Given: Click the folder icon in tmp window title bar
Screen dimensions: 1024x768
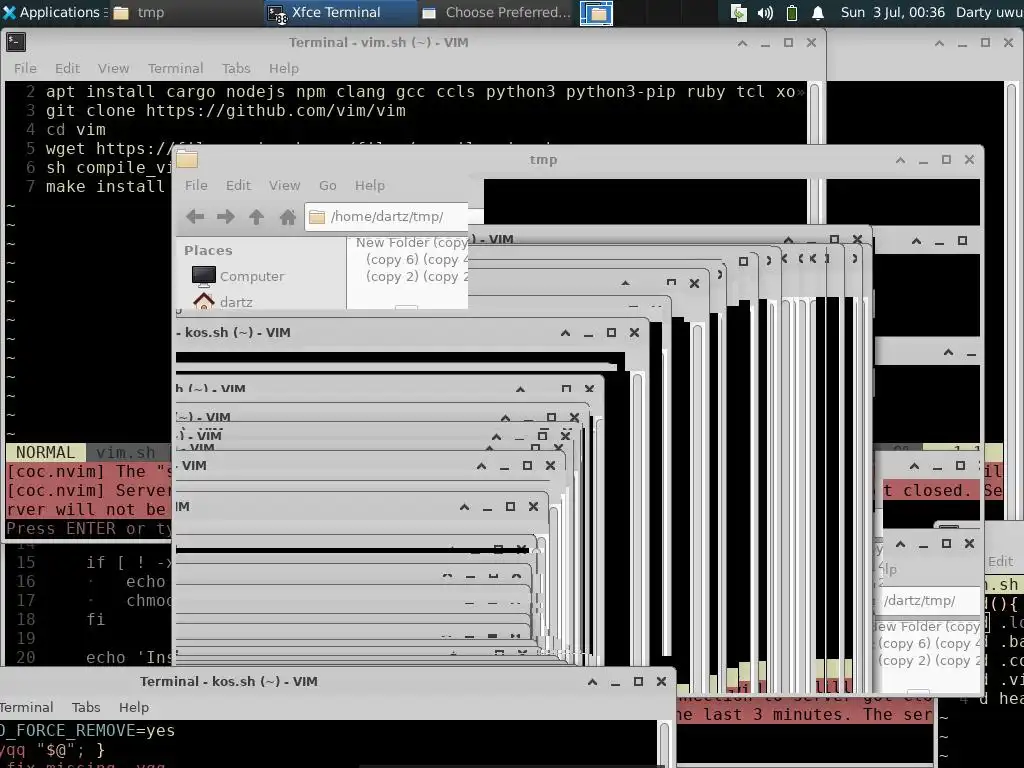Looking at the screenshot, I should pyautogui.click(x=187, y=159).
